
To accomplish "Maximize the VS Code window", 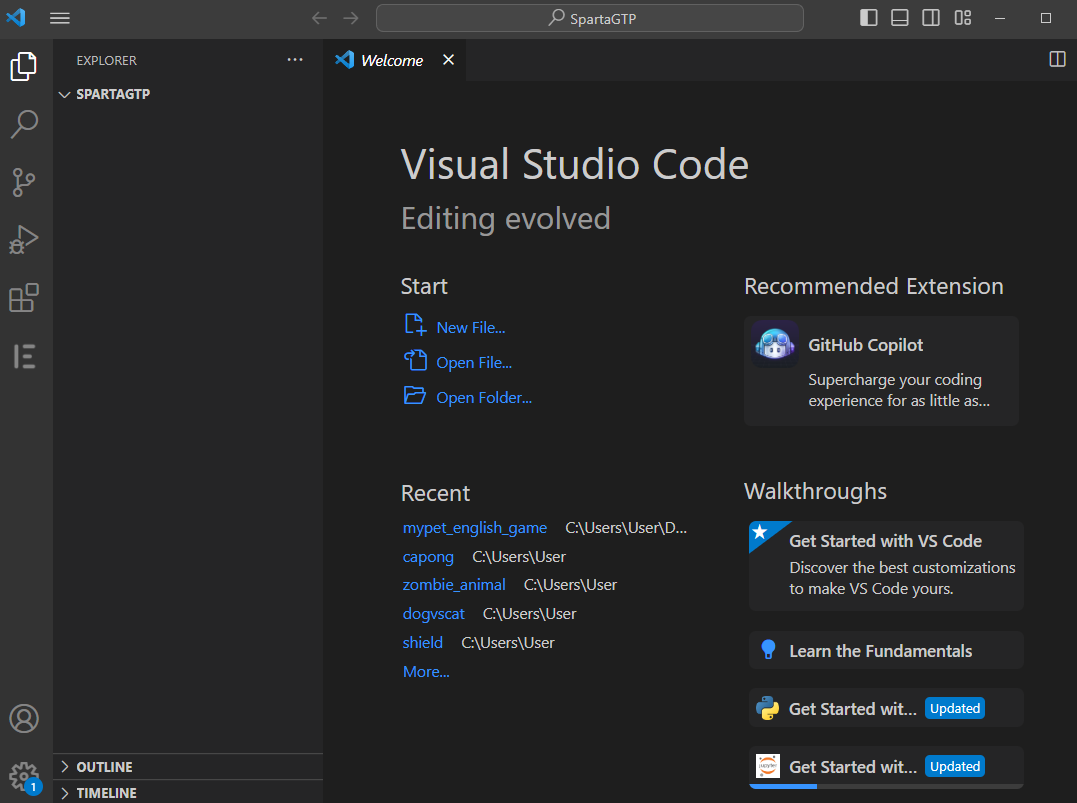I will [x=1045, y=18].
